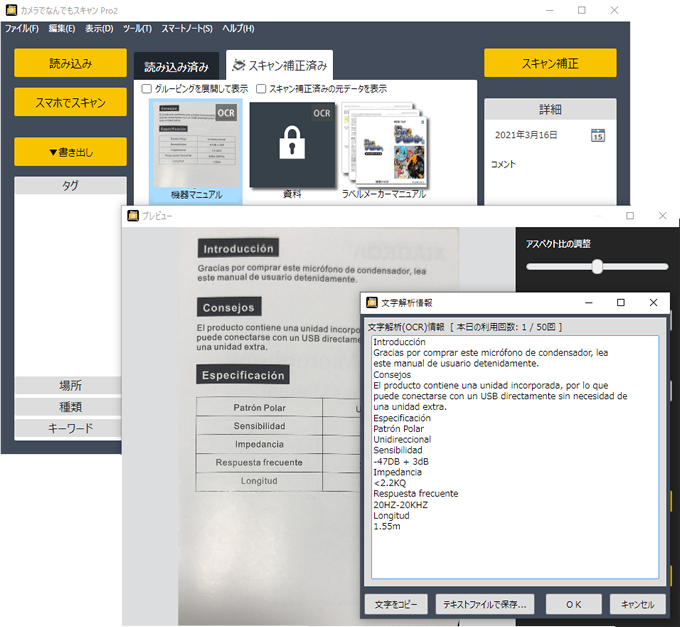Click テキストファイルで保存 button
The width and height of the screenshot is (680, 627).
(485, 604)
